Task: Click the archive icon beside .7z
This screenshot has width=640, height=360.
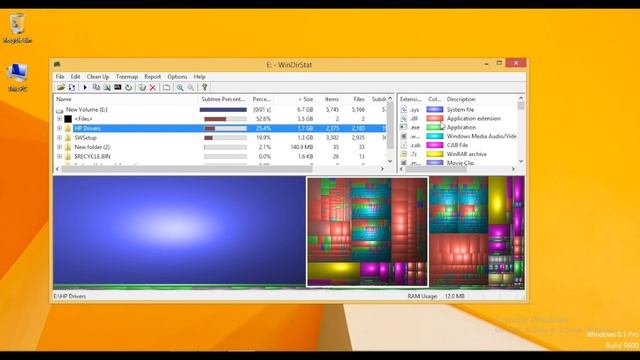Action: pyautogui.click(x=404, y=154)
